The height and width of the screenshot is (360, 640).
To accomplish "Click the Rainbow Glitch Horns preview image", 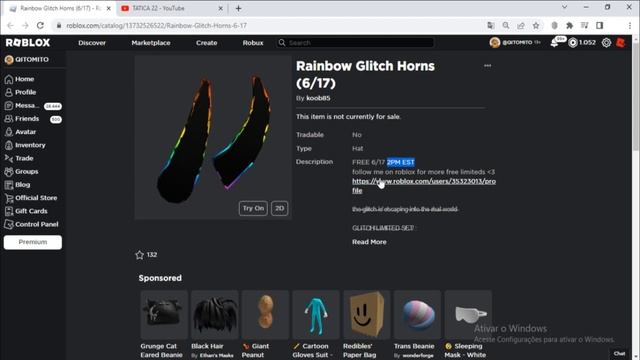I will (213, 138).
